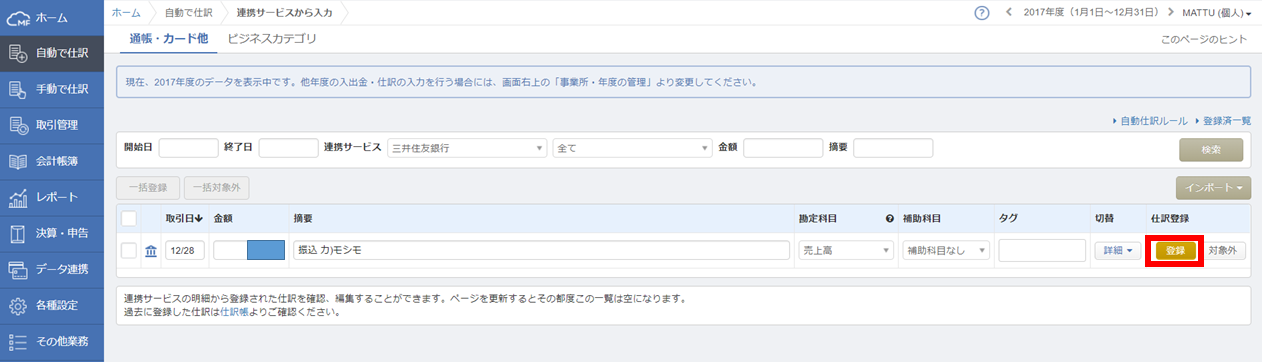Click the bank icon in 12/28 row

pos(151,251)
